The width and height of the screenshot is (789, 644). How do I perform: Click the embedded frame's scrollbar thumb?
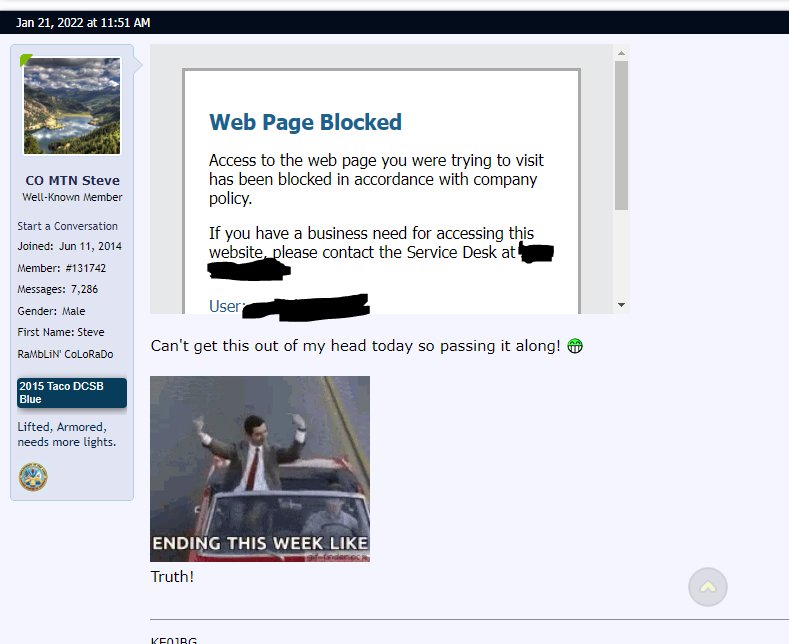click(x=621, y=135)
